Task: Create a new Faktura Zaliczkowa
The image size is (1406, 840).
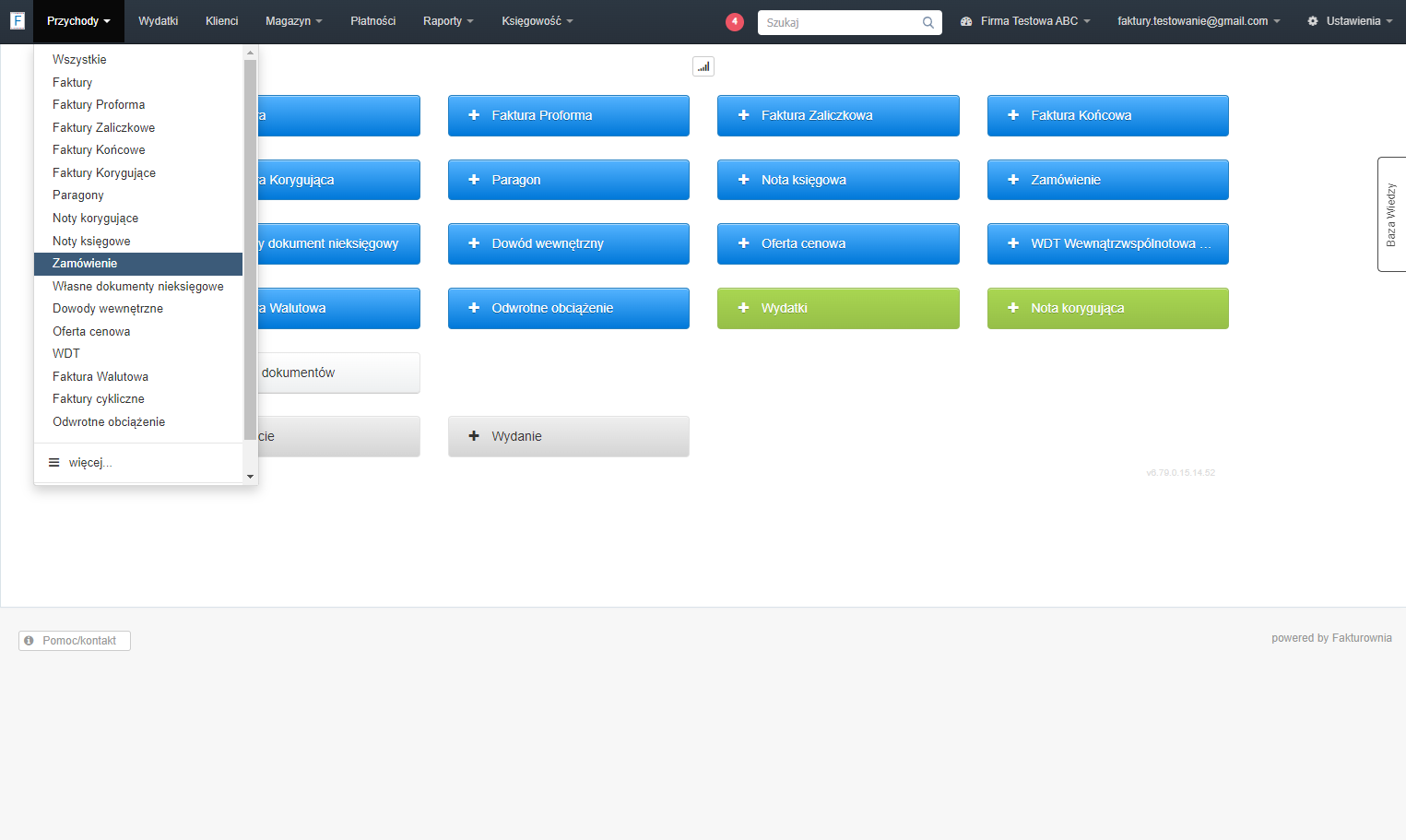Action: pos(838,115)
